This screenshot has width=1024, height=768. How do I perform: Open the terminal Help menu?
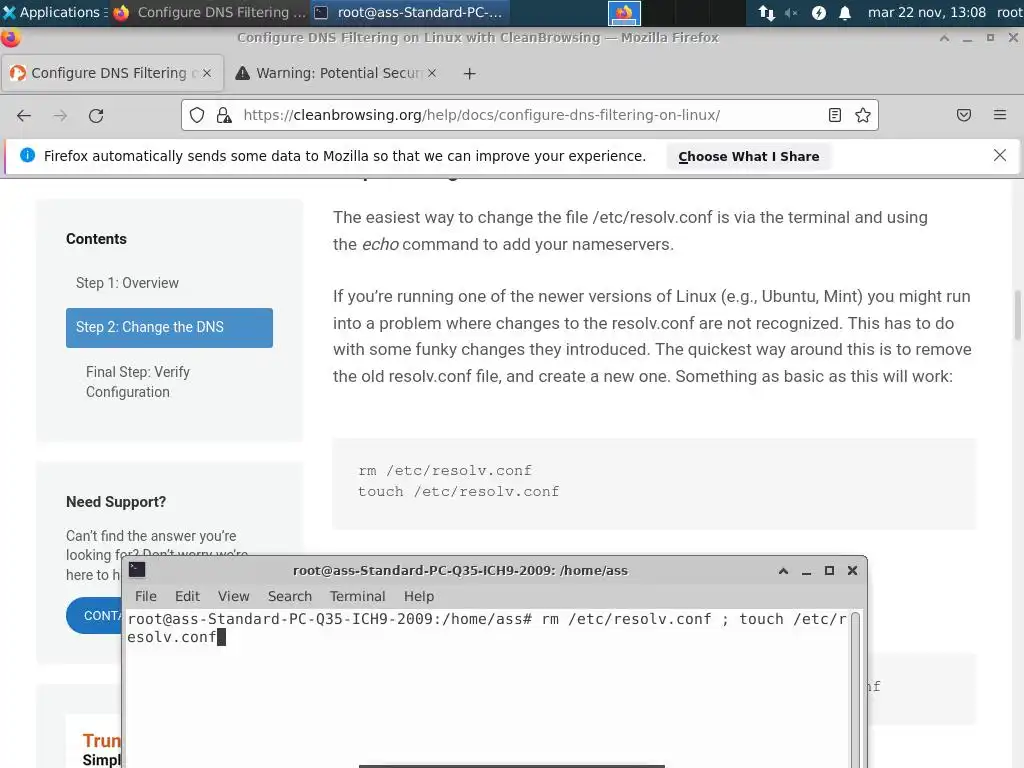click(419, 596)
